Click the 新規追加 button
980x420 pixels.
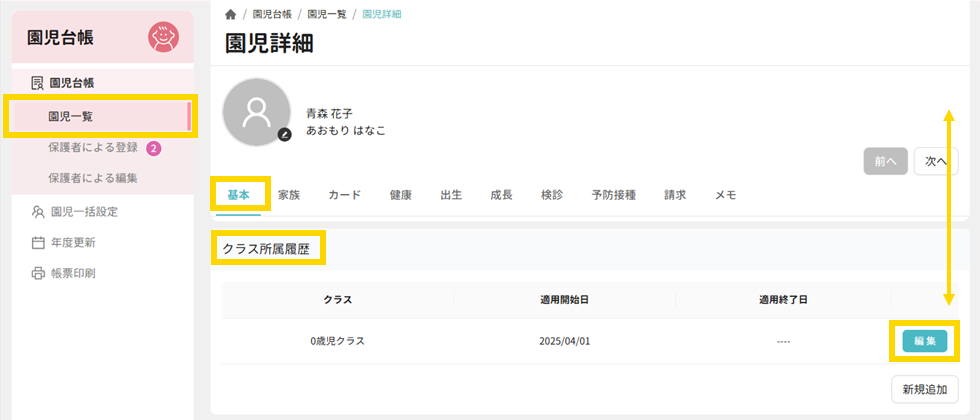[x=924, y=389]
